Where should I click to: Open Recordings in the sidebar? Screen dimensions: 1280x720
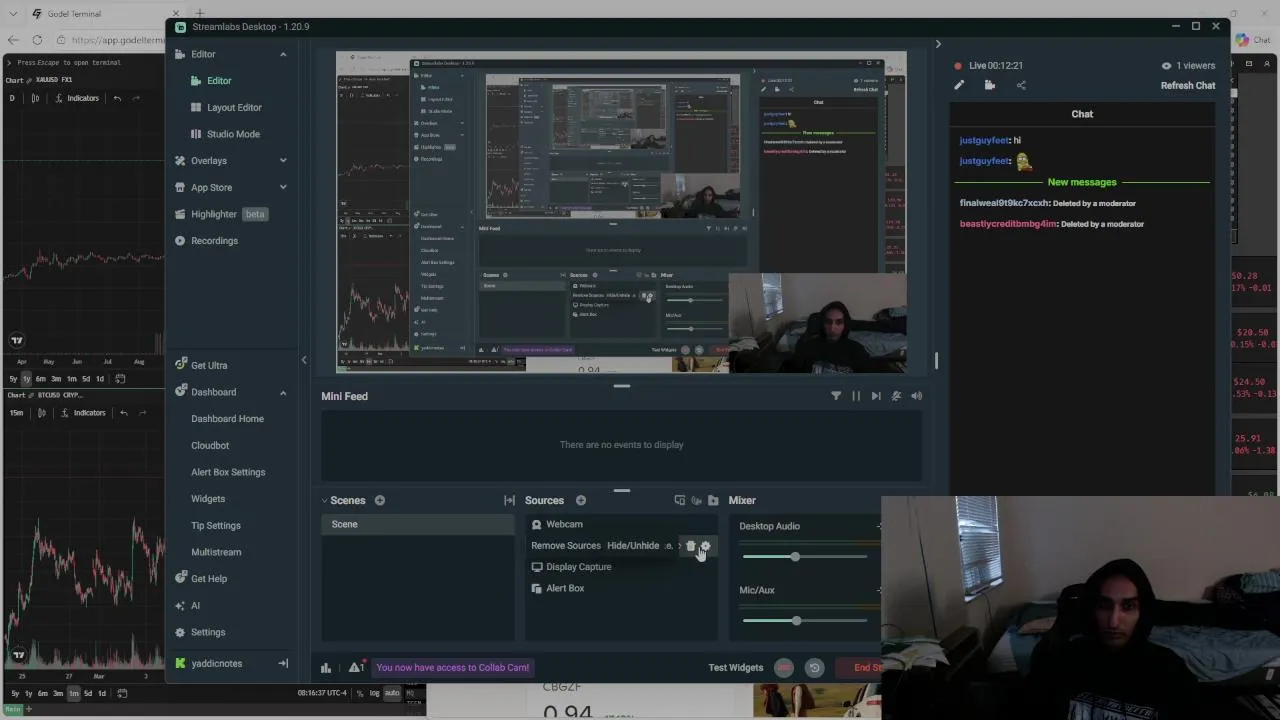click(214, 241)
